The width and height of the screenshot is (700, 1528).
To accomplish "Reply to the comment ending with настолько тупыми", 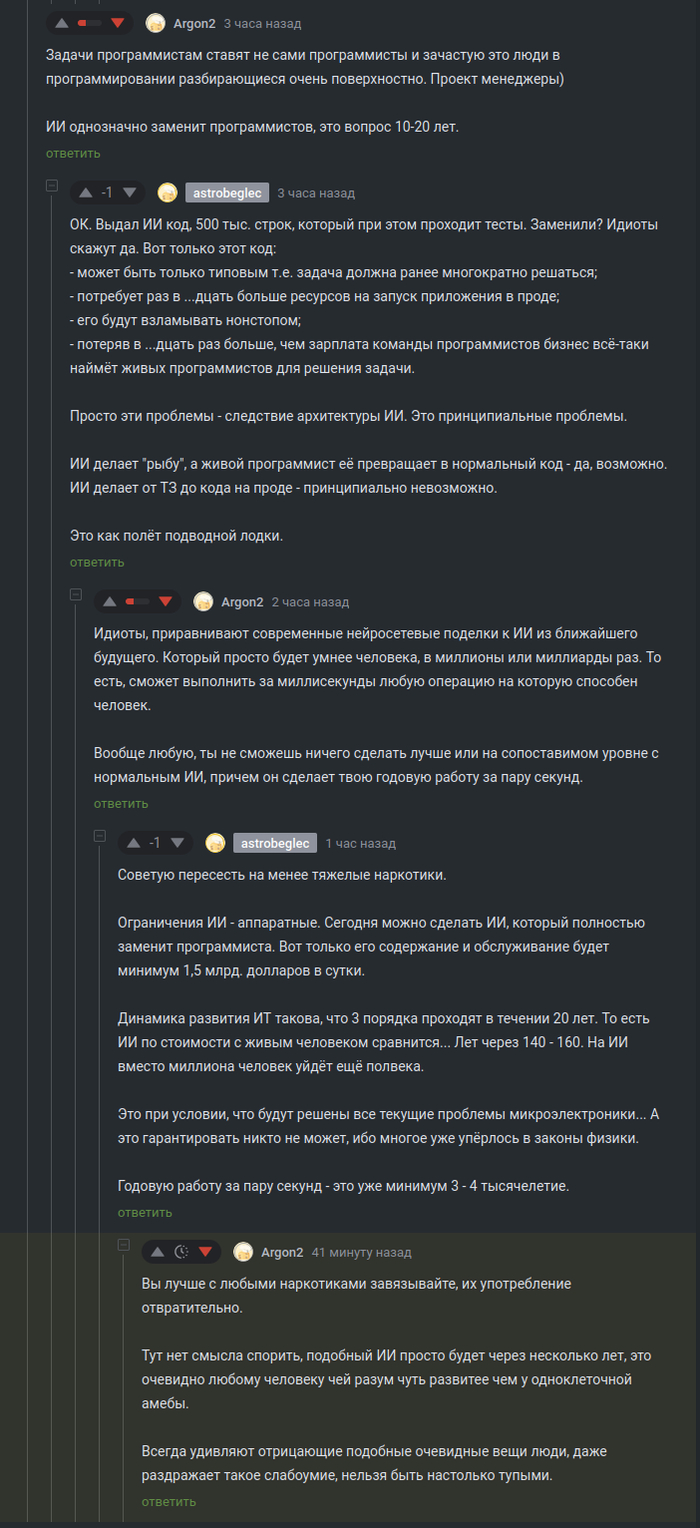I will (x=168, y=1501).
